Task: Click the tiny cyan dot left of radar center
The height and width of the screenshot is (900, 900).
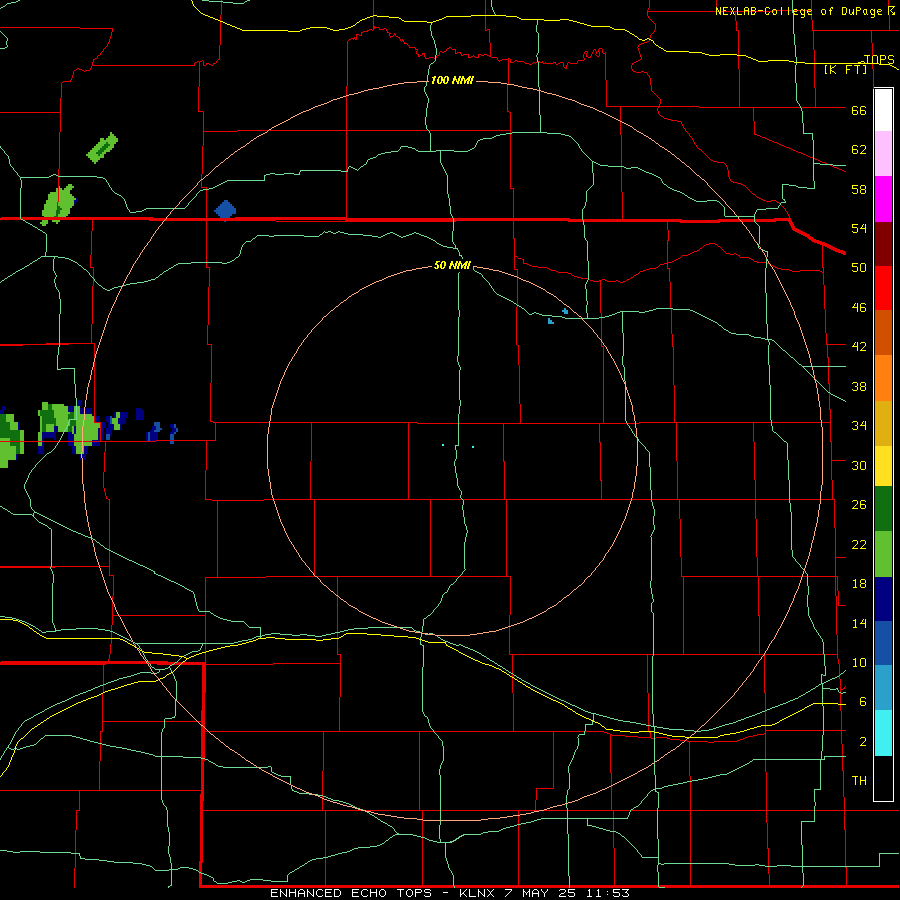Action: (x=443, y=445)
